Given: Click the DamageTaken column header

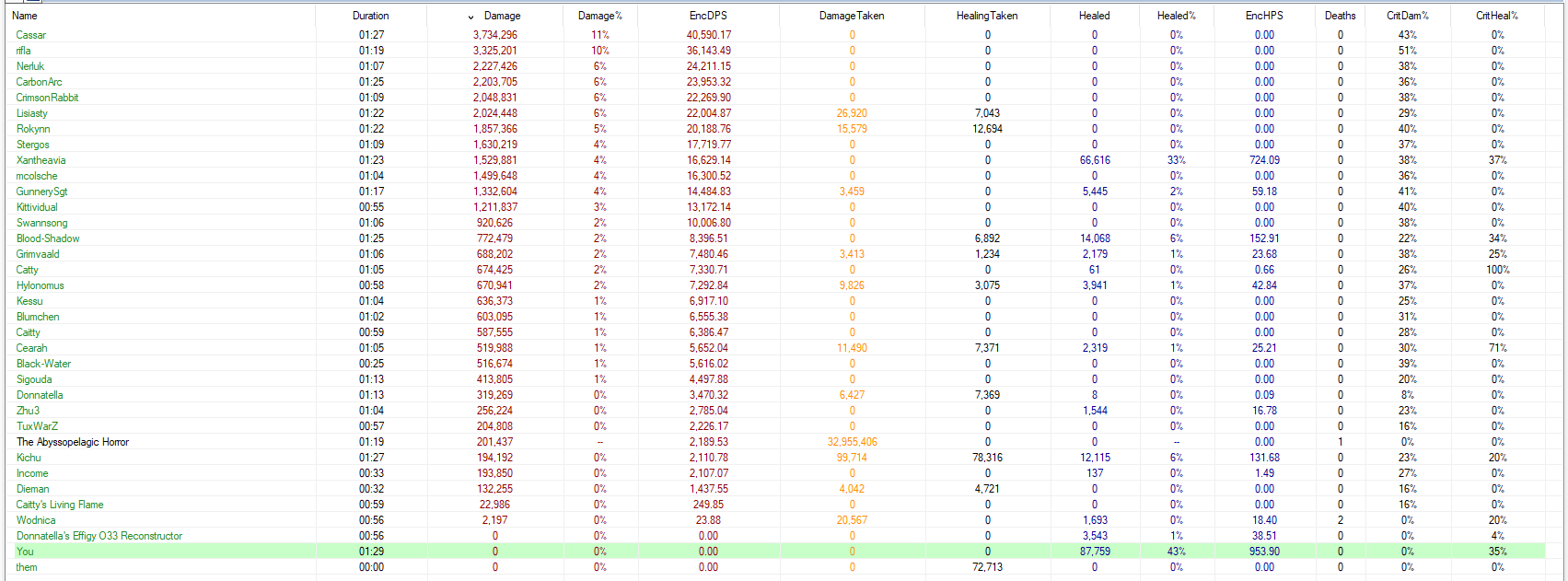Looking at the screenshot, I should pos(851,16).
